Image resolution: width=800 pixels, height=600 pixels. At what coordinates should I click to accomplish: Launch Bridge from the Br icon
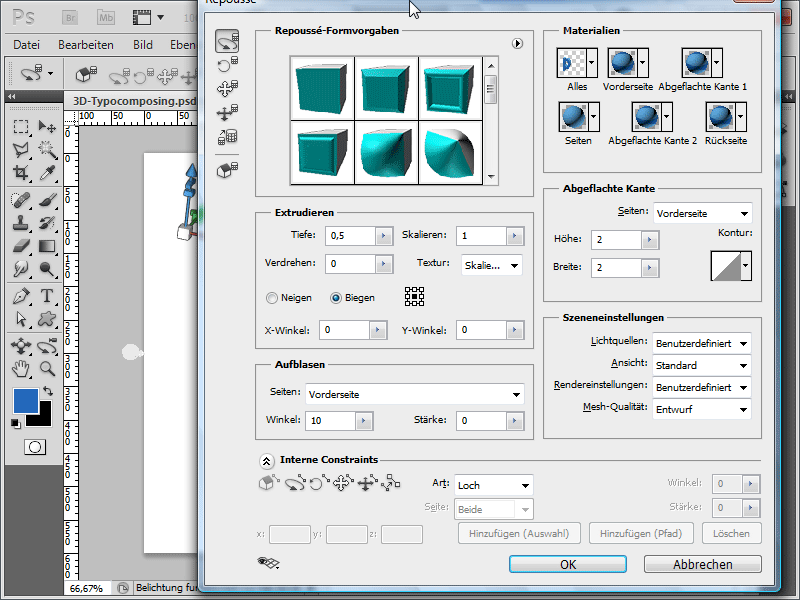[x=70, y=18]
